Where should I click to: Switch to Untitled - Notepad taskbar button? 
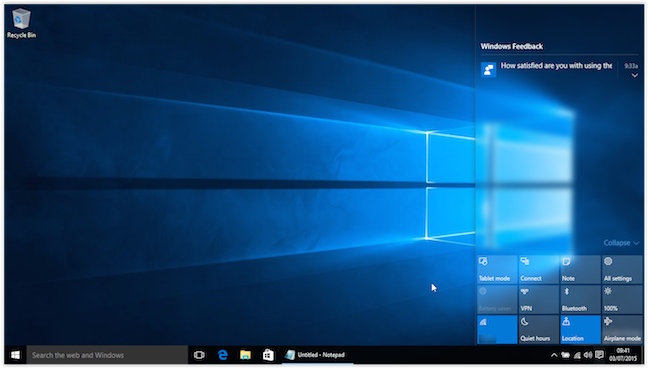317,355
